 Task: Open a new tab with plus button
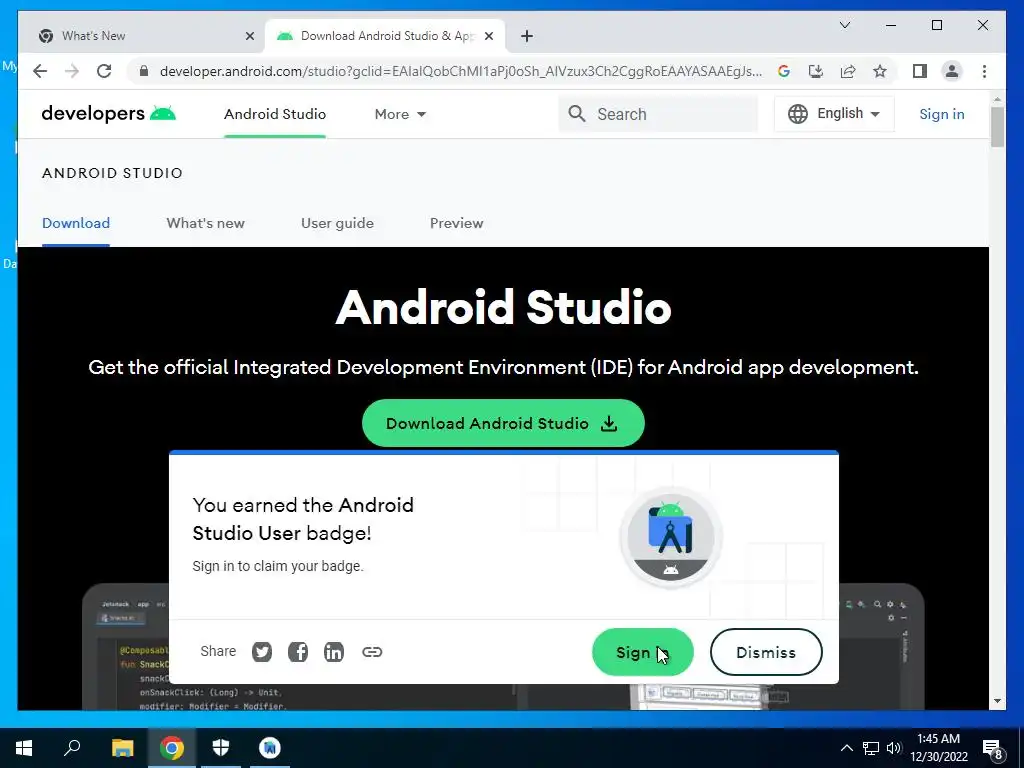click(x=526, y=36)
